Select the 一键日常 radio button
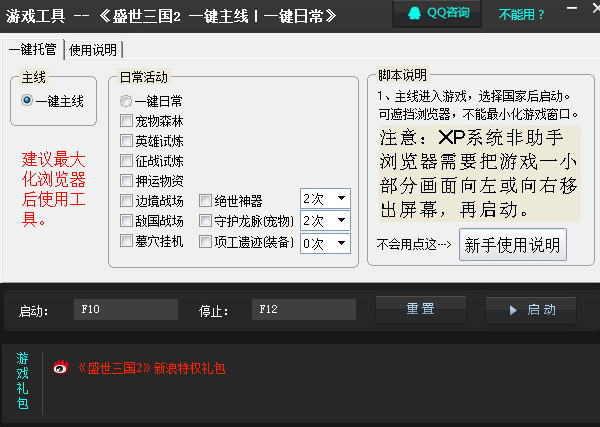This screenshot has width=600, height=427. pos(126,101)
